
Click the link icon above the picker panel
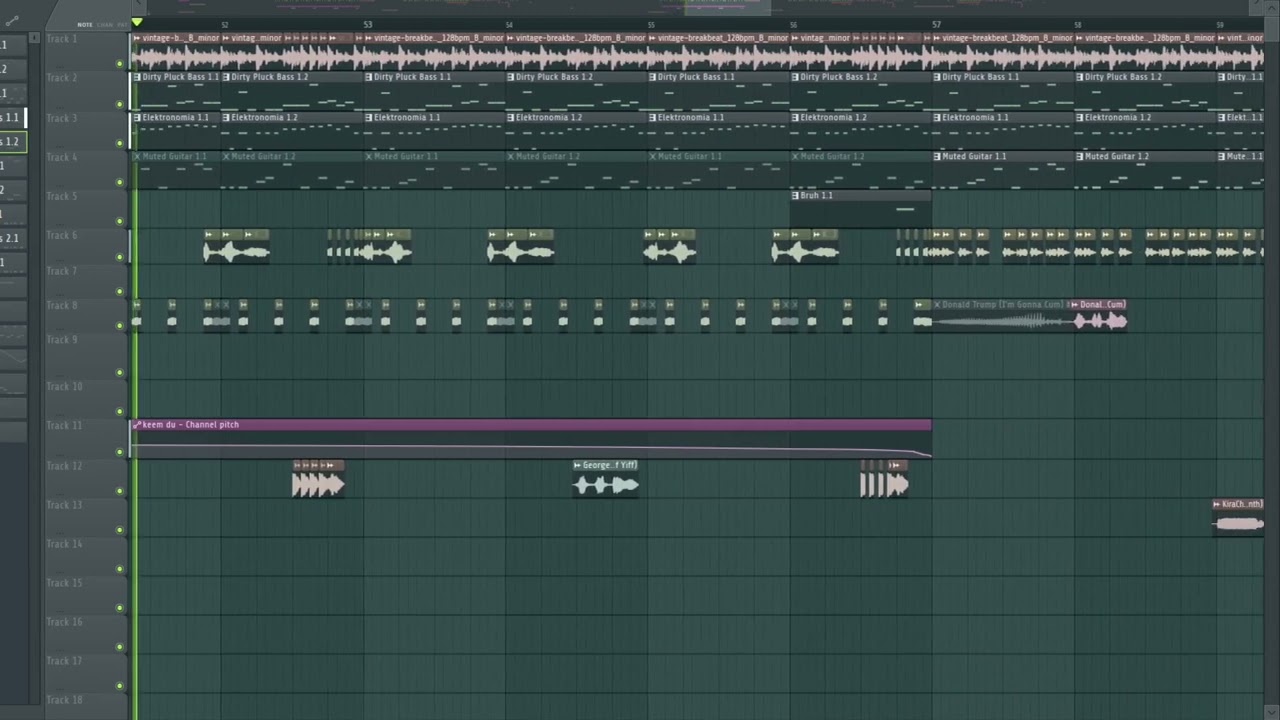click(x=12, y=20)
